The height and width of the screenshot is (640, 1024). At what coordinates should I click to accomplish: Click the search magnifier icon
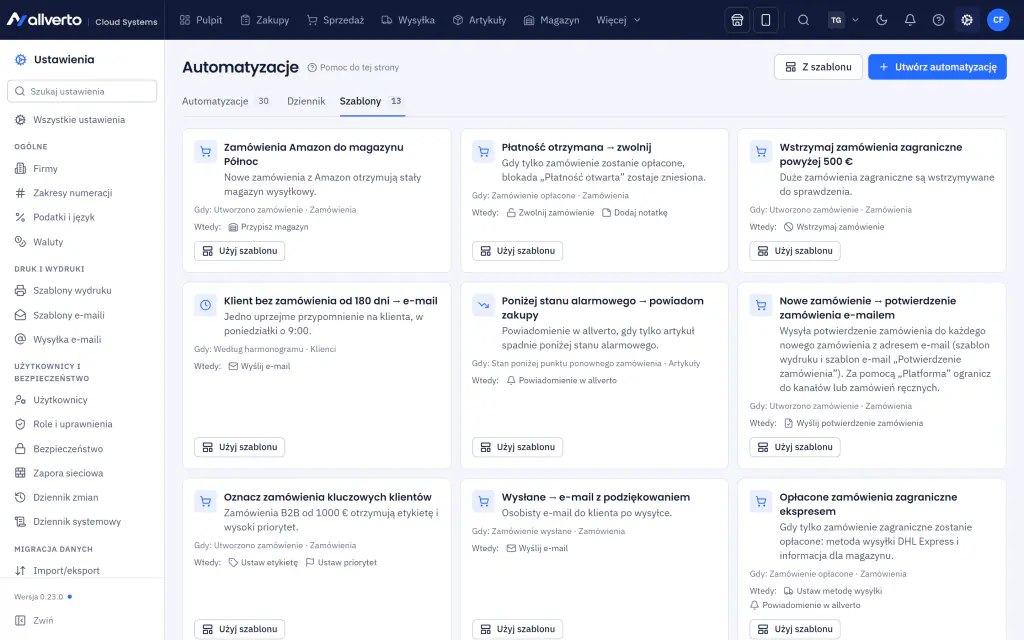coord(803,20)
